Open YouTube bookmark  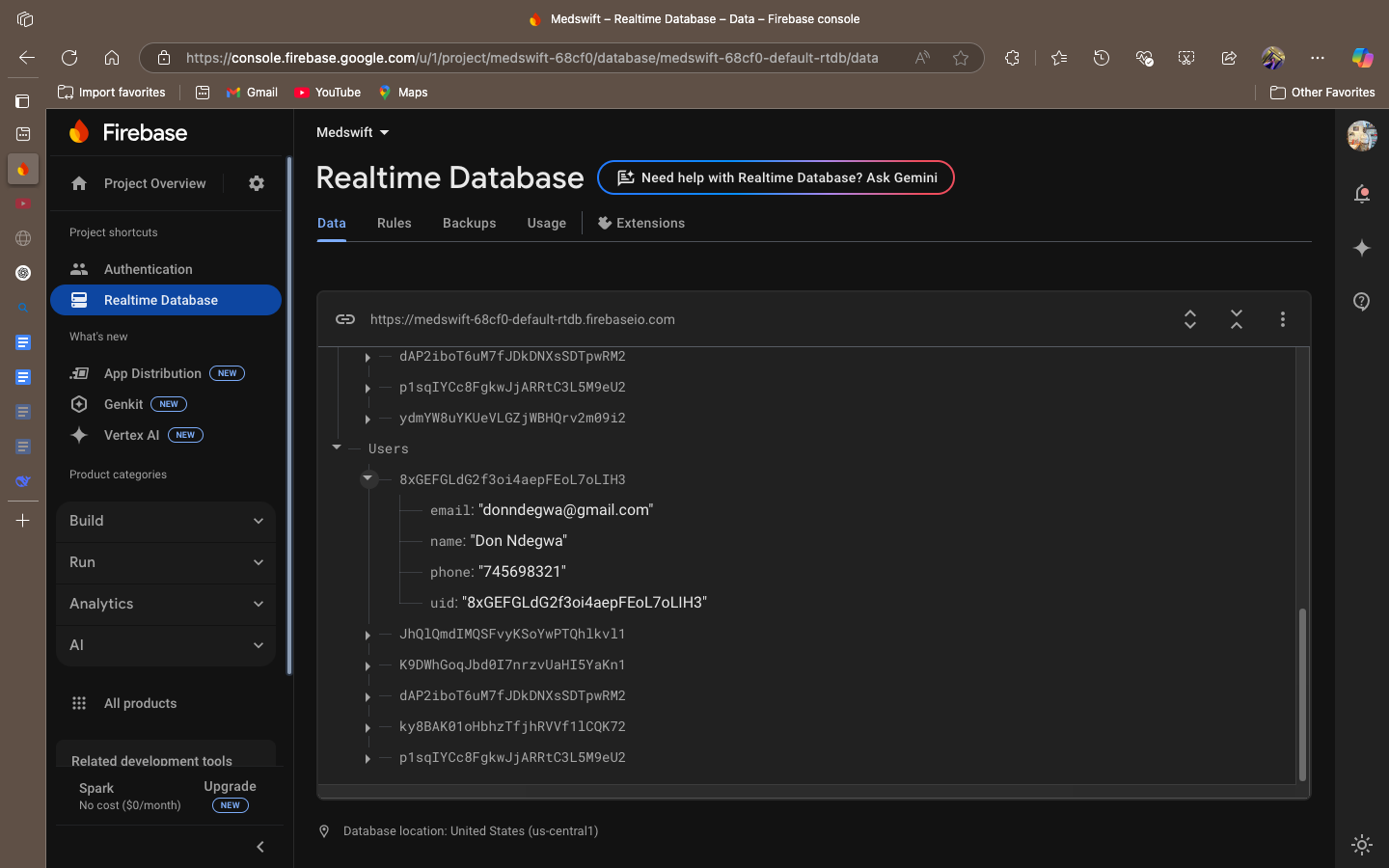(x=328, y=93)
